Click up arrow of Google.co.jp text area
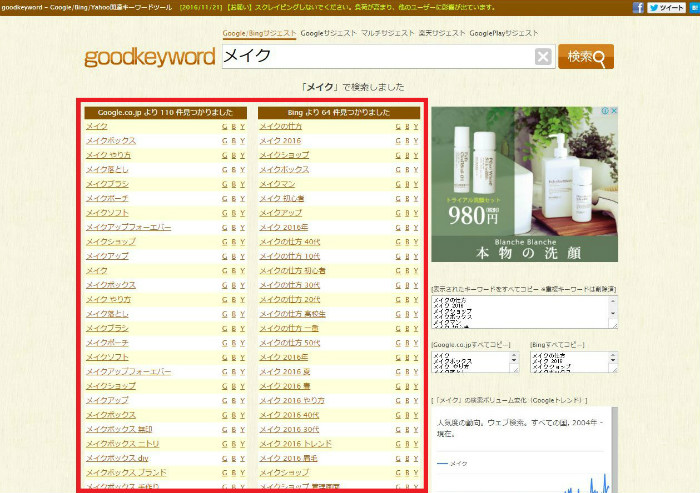Screen dimensions: 700x493 tap(514, 355)
